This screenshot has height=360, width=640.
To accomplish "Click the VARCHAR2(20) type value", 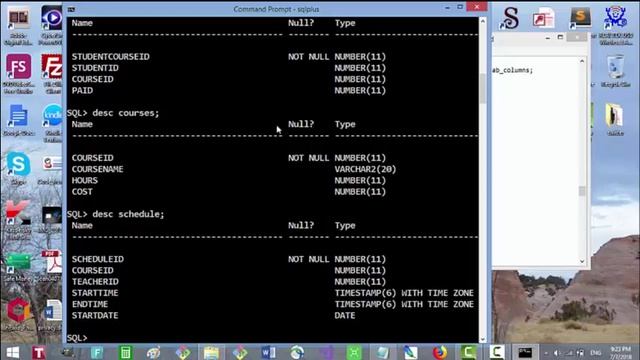I will pos(365,169).
